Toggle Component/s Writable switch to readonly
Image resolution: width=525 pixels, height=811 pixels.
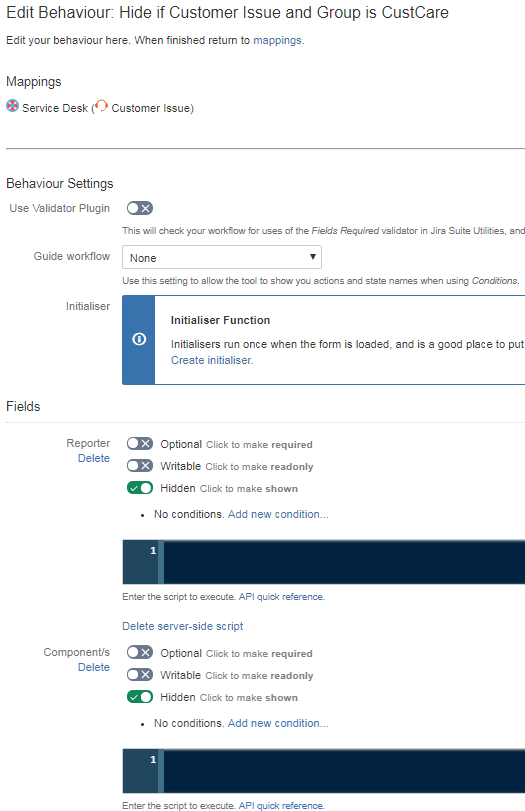140,675
